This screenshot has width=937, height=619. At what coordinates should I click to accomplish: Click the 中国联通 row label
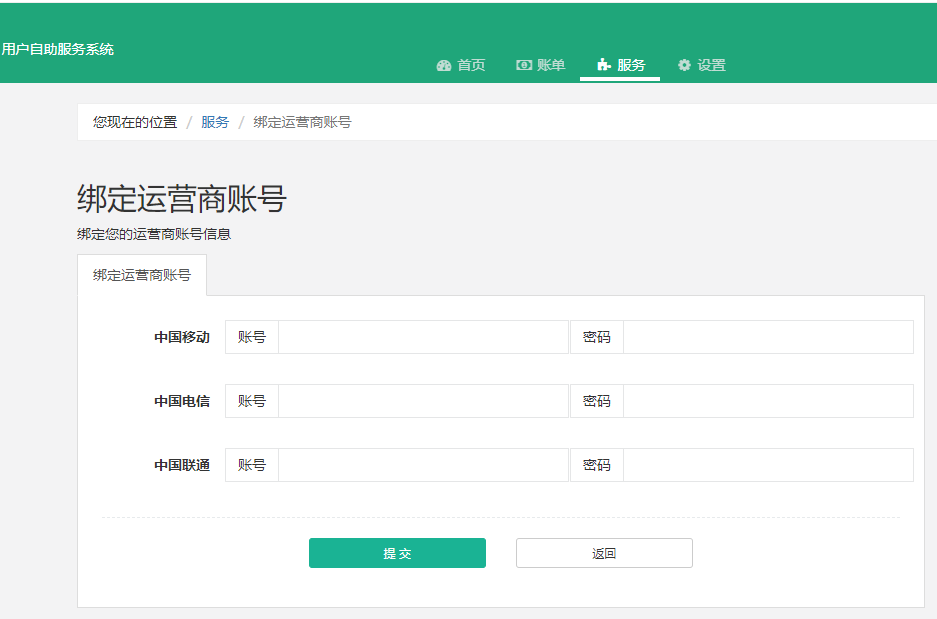[x=182, y=465]
